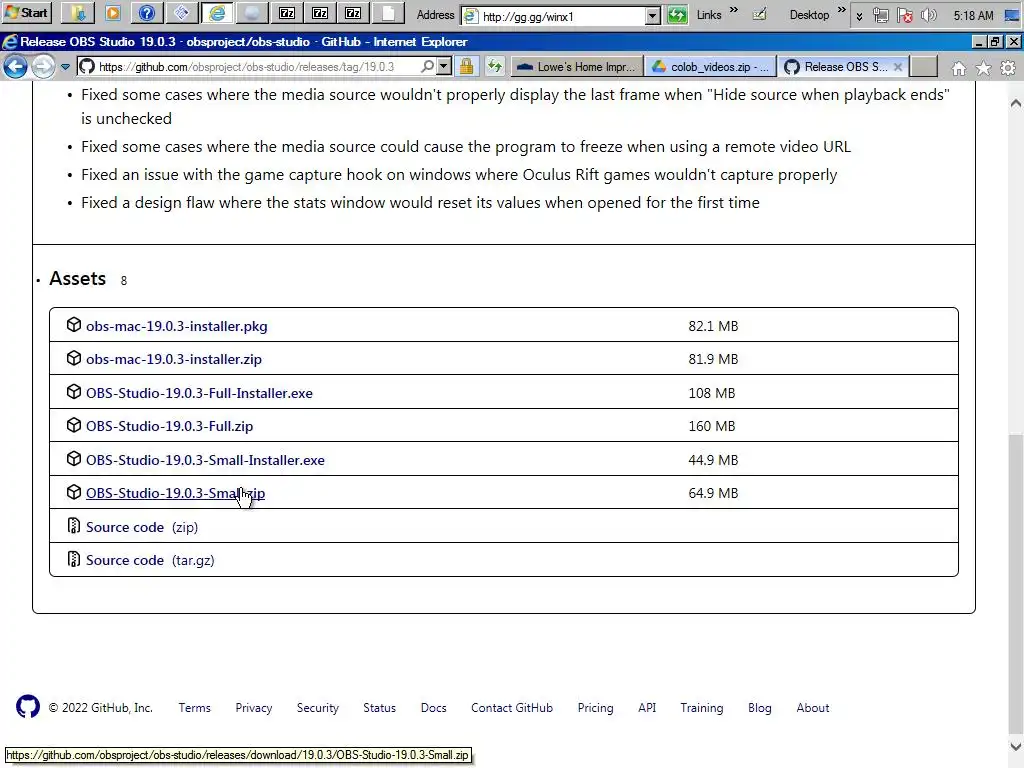The width and height of the screenshot is (1024, 768).
Task: Open the recent pages dropdown arrow
Action: click(x=65, y=67)
